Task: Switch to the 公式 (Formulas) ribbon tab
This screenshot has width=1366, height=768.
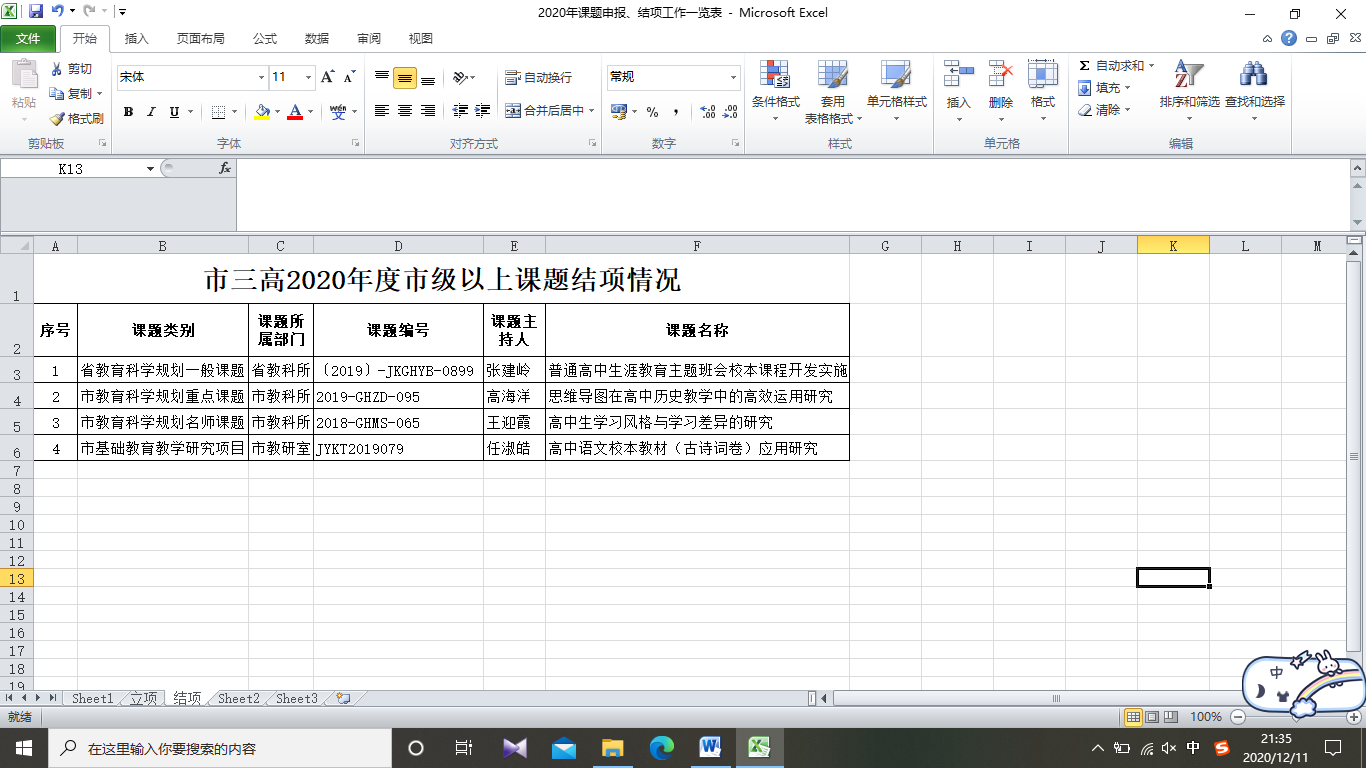Action: 264,39
